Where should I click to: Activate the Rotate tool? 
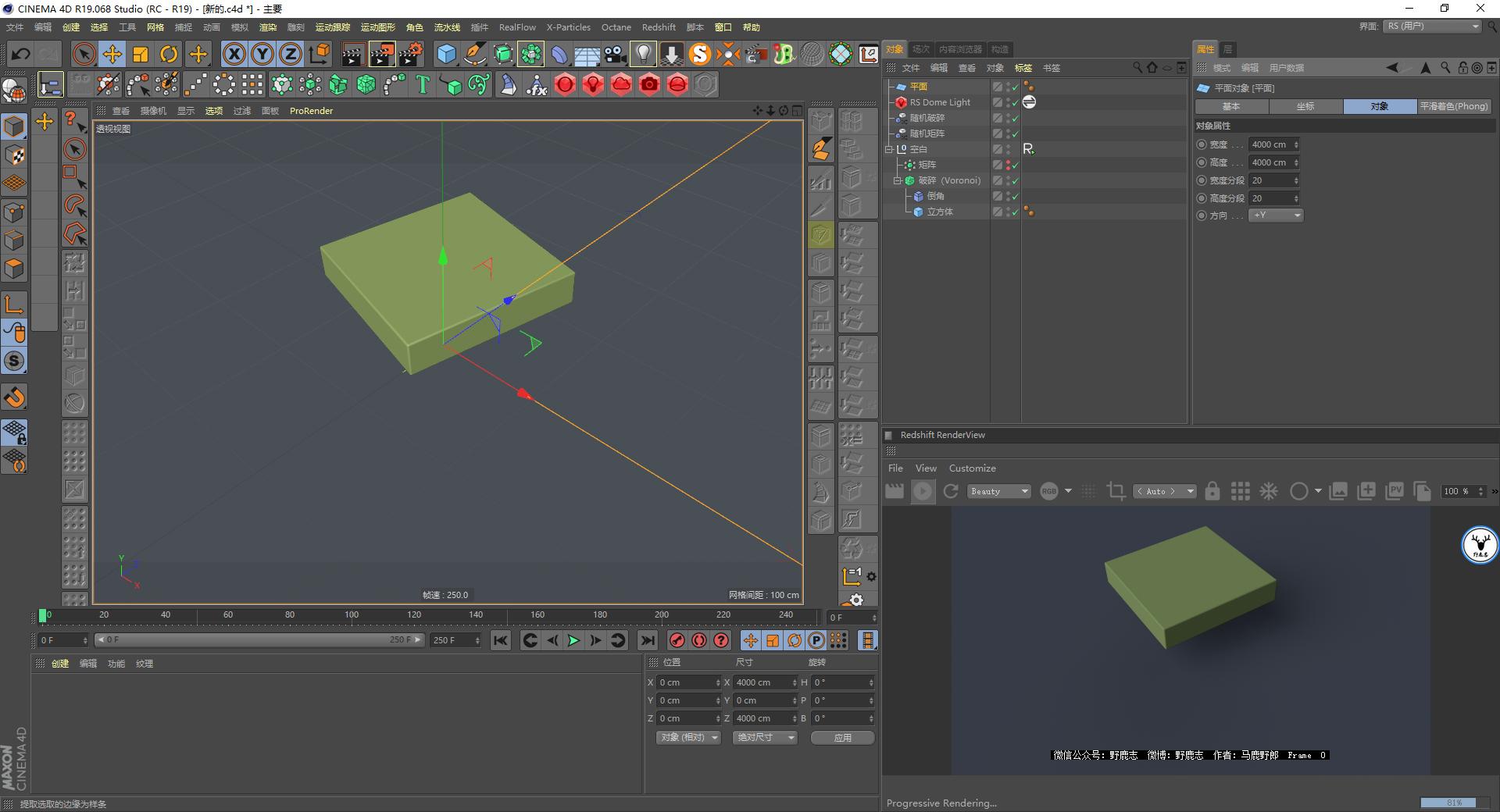point(169,54)
